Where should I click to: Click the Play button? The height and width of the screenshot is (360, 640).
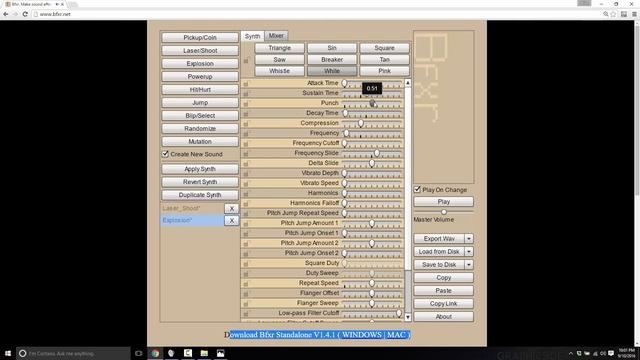click(x=444, y=202)
